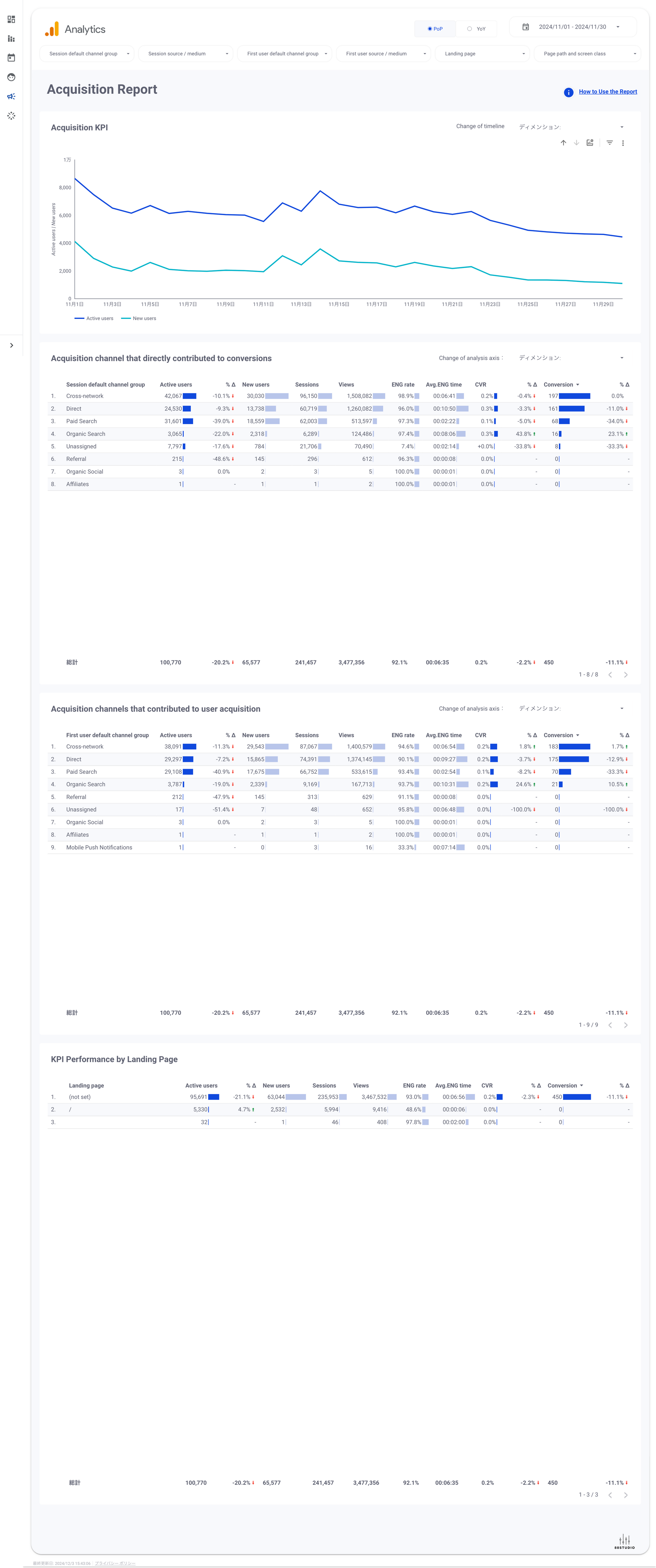Open the chart filter icon
656x1568 pixels.
pos(609,143)
